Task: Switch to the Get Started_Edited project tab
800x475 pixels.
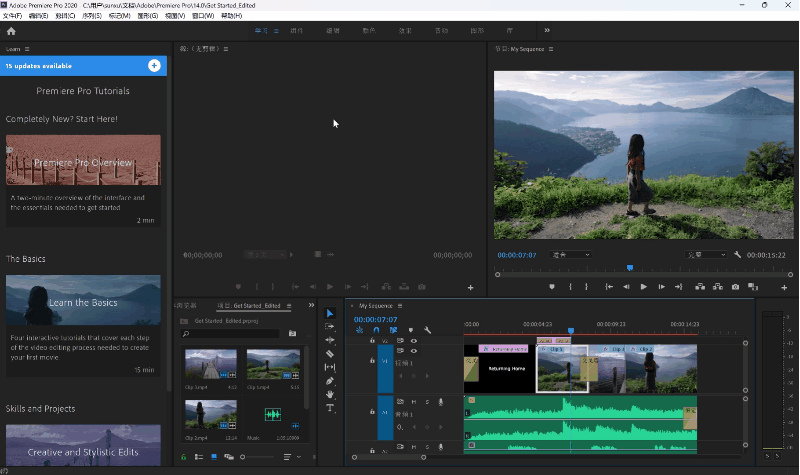Action: (x=249, y=306)
